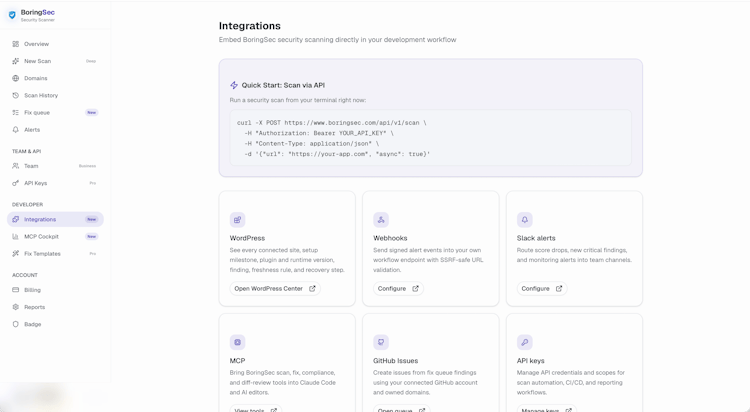
Task: Click Configure on the Slack alerts card
Action: tap(542, 289)
